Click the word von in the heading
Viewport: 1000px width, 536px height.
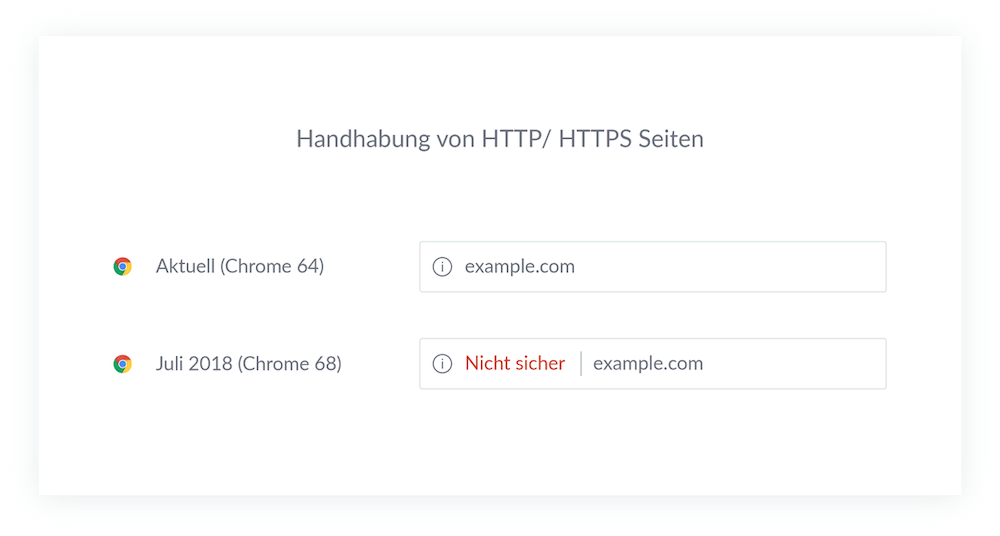coord(456,140)
